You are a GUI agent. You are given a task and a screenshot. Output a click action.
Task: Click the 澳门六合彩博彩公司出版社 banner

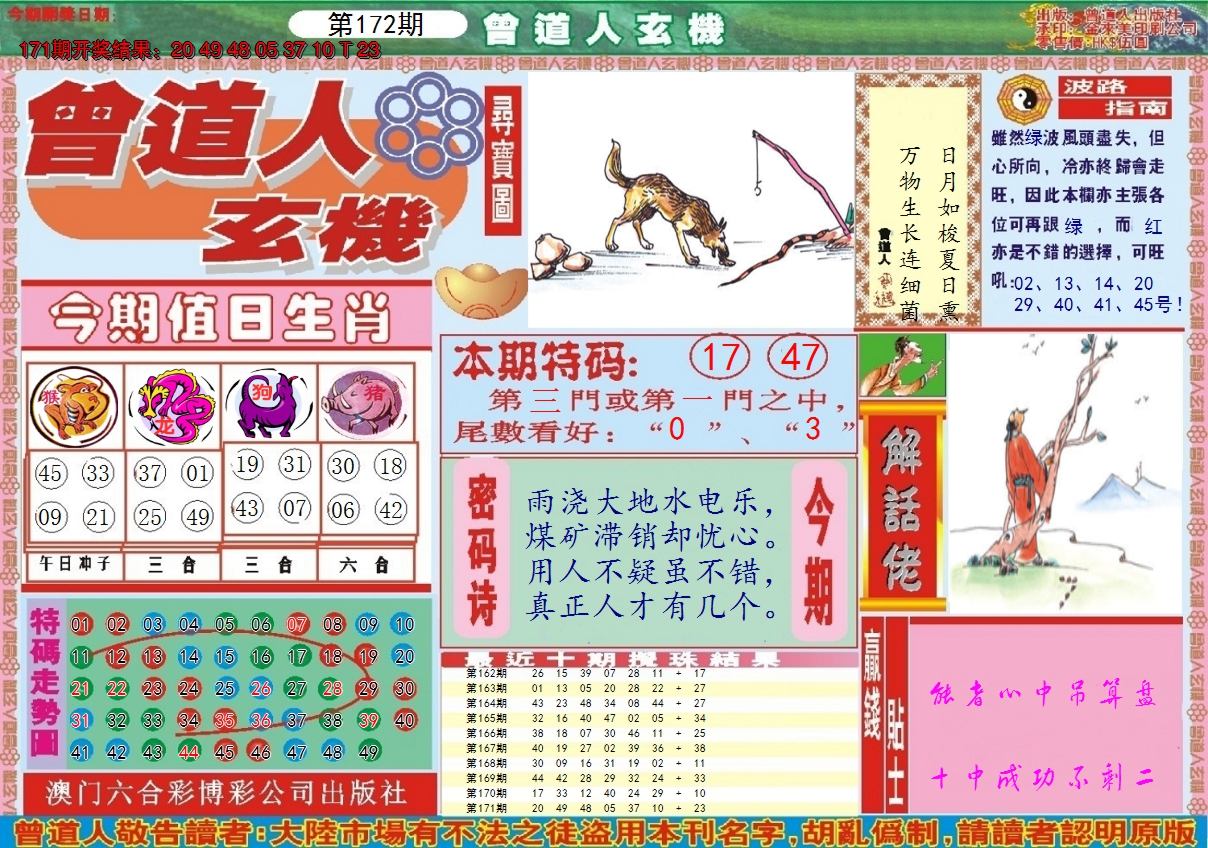coord(229,794)
